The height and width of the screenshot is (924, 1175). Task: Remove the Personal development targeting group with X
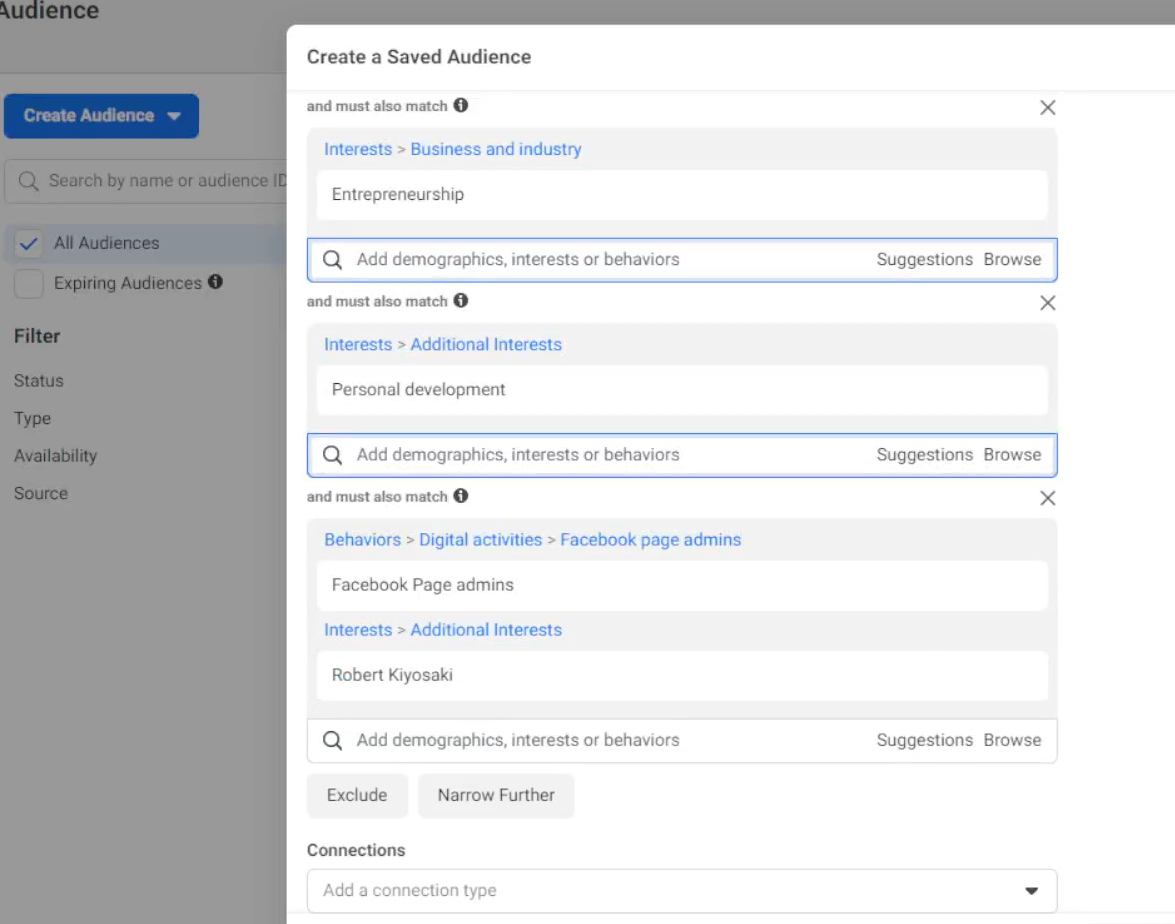(1048, 303)
